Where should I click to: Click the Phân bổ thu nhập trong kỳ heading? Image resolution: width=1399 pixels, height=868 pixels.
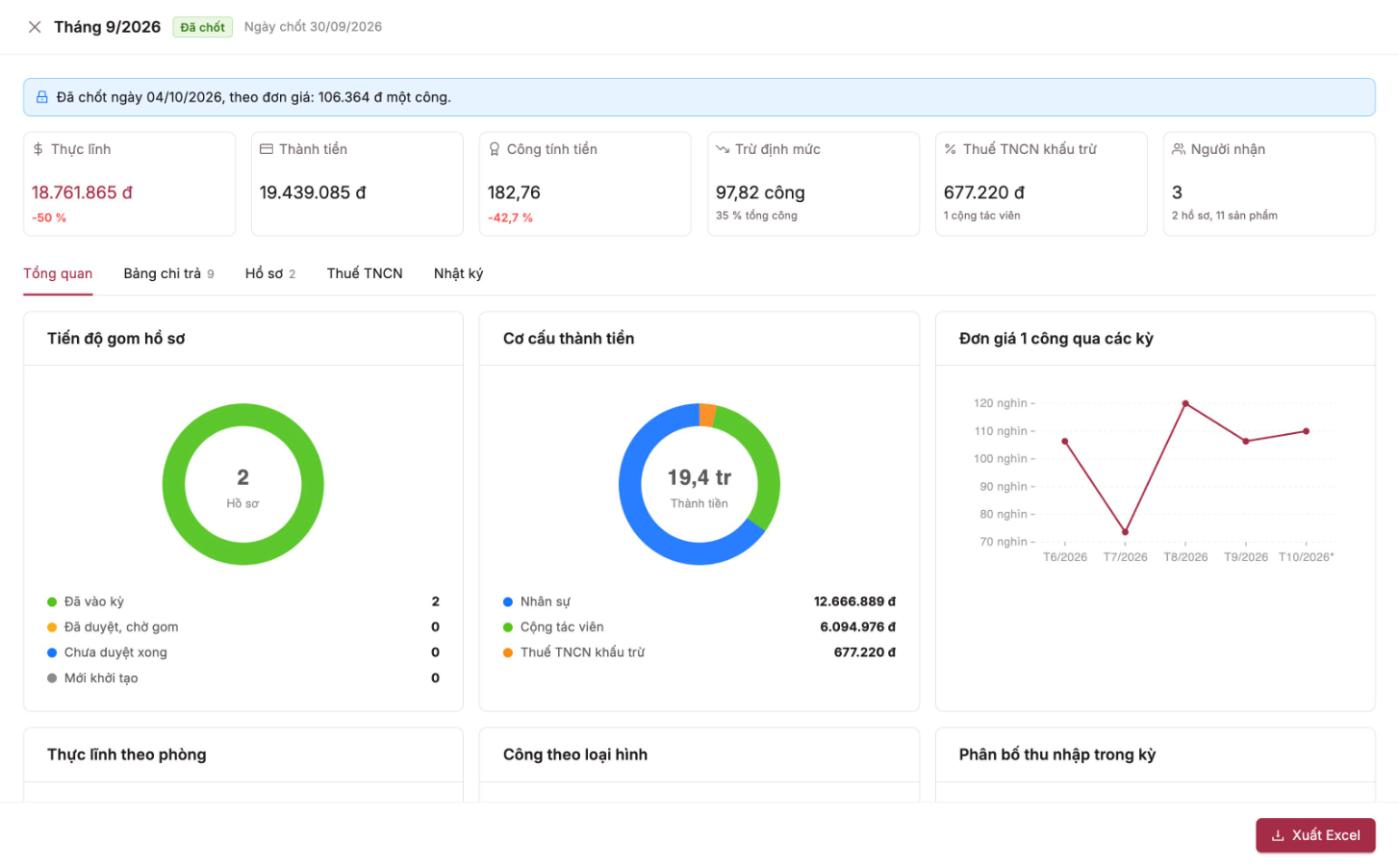click(x=1057, y=754)
